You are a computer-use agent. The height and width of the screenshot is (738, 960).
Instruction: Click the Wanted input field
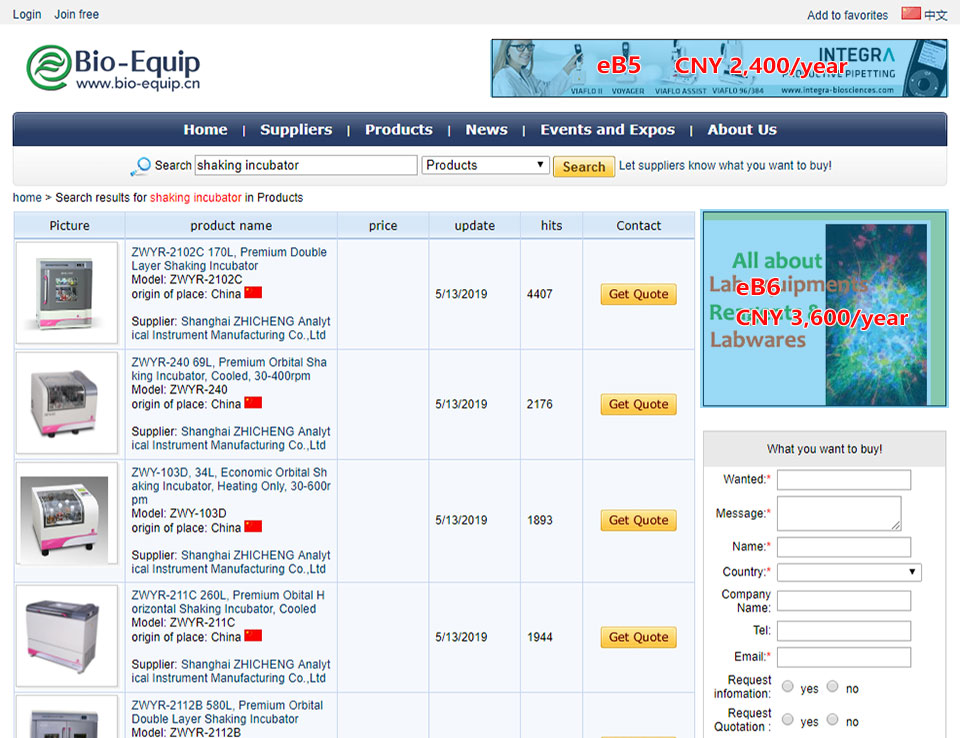843,480
